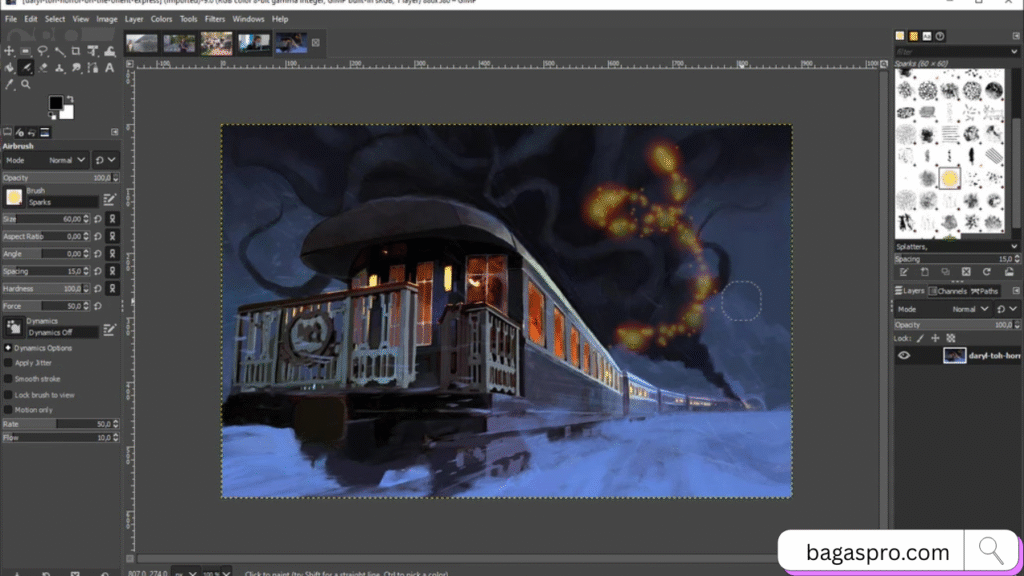Select the Move tool in the toolbox

[9, 51]
